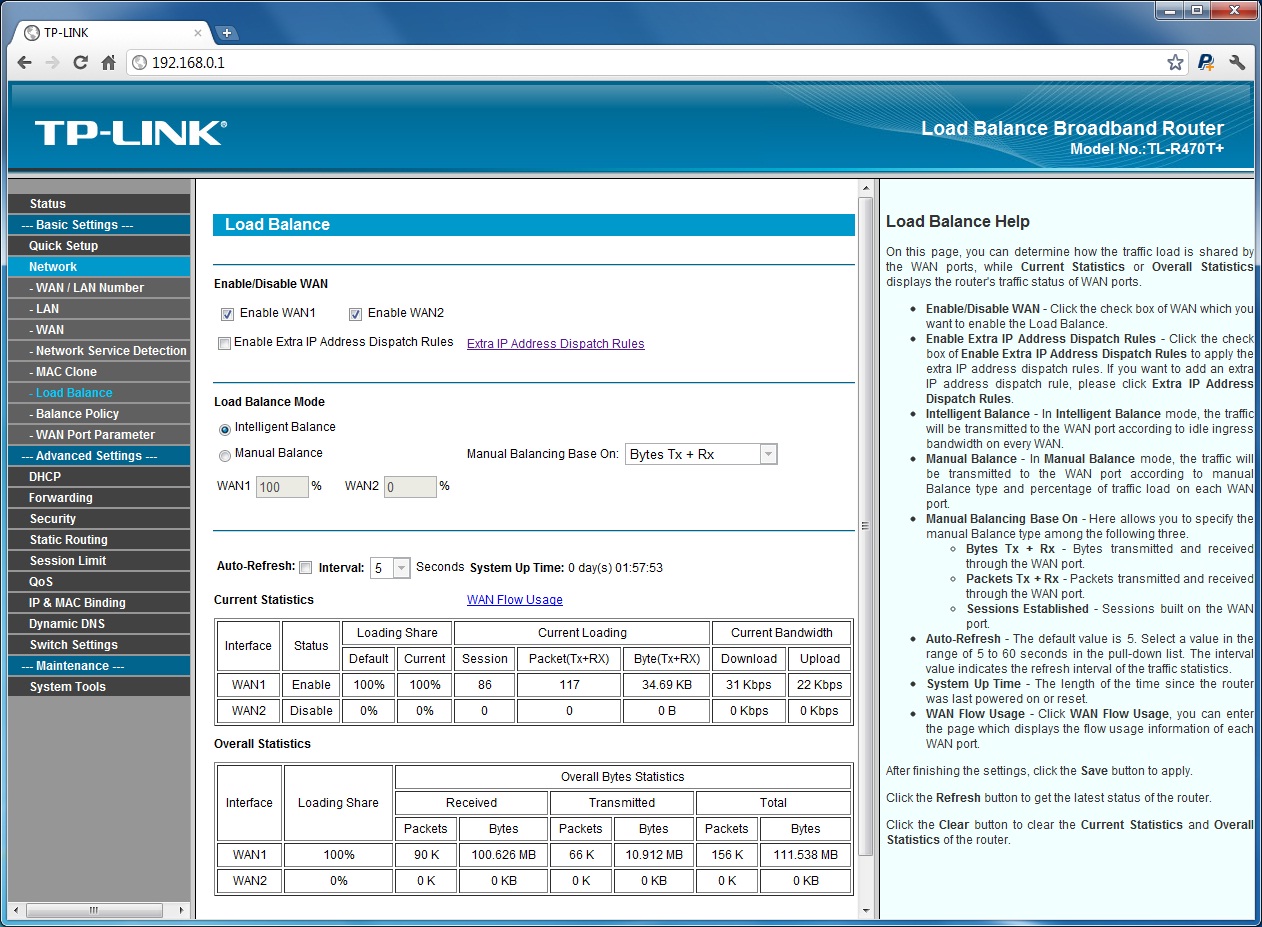
Task: Enable Extra IP Address Dispatch Rules
Action: [x=224, y=344]
